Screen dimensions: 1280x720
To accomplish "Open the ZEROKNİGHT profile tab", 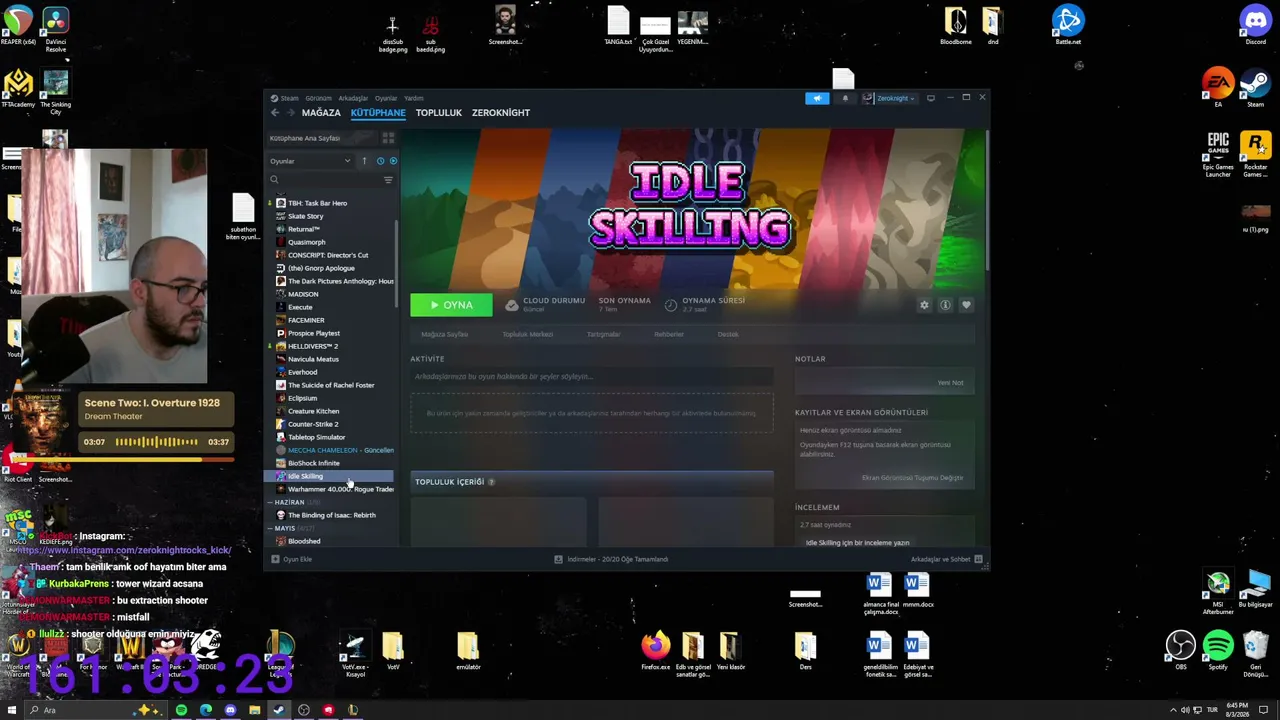I will tap(501, 113).
